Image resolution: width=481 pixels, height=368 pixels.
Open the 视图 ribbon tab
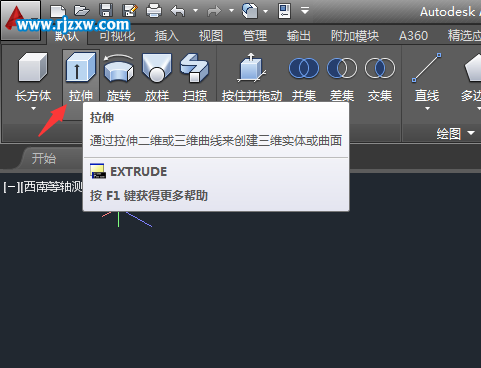(211, 36)
